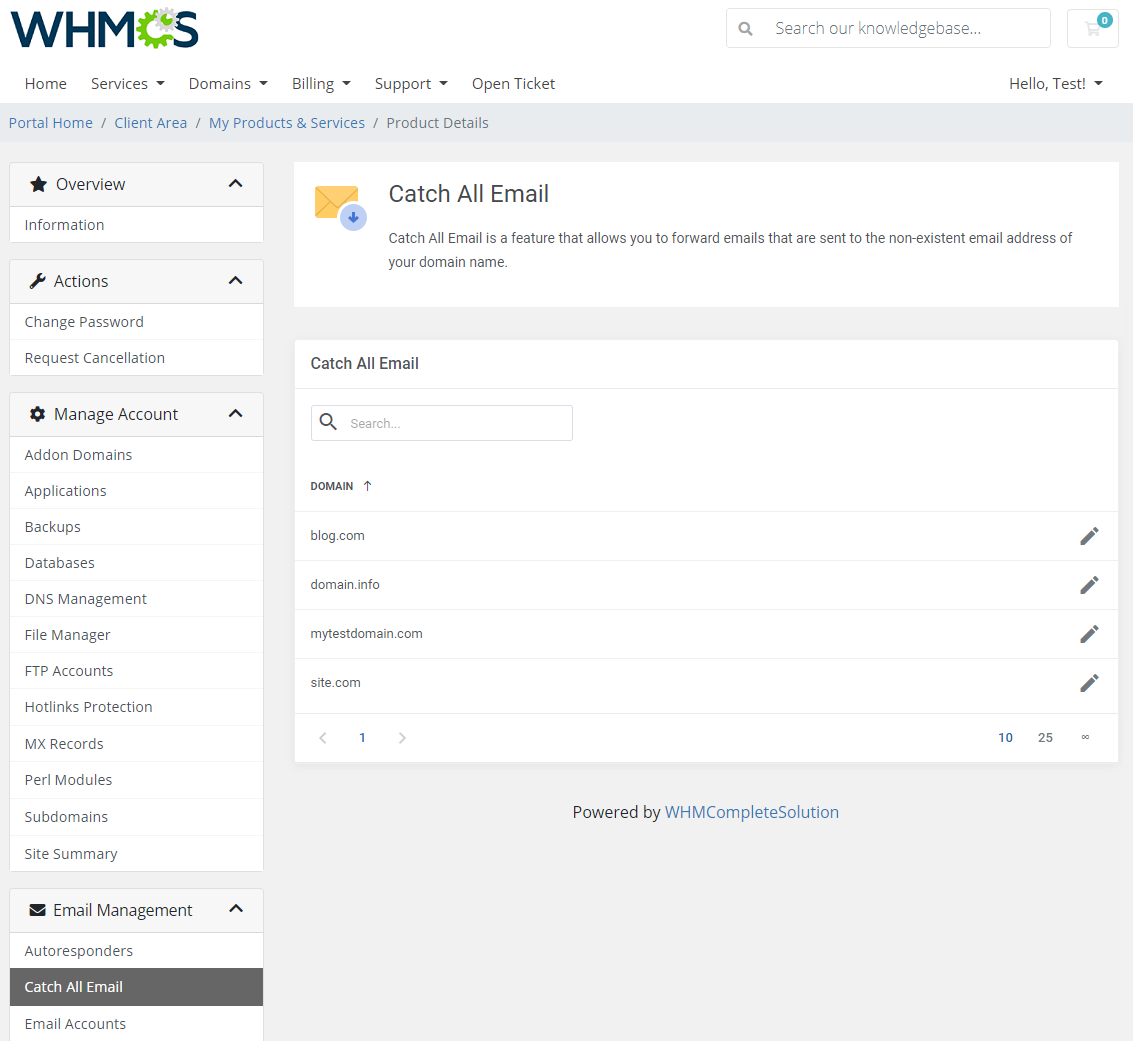Open the shopping cart
Viewport: 1133px width, 1041px height.
click(1092, 28)
